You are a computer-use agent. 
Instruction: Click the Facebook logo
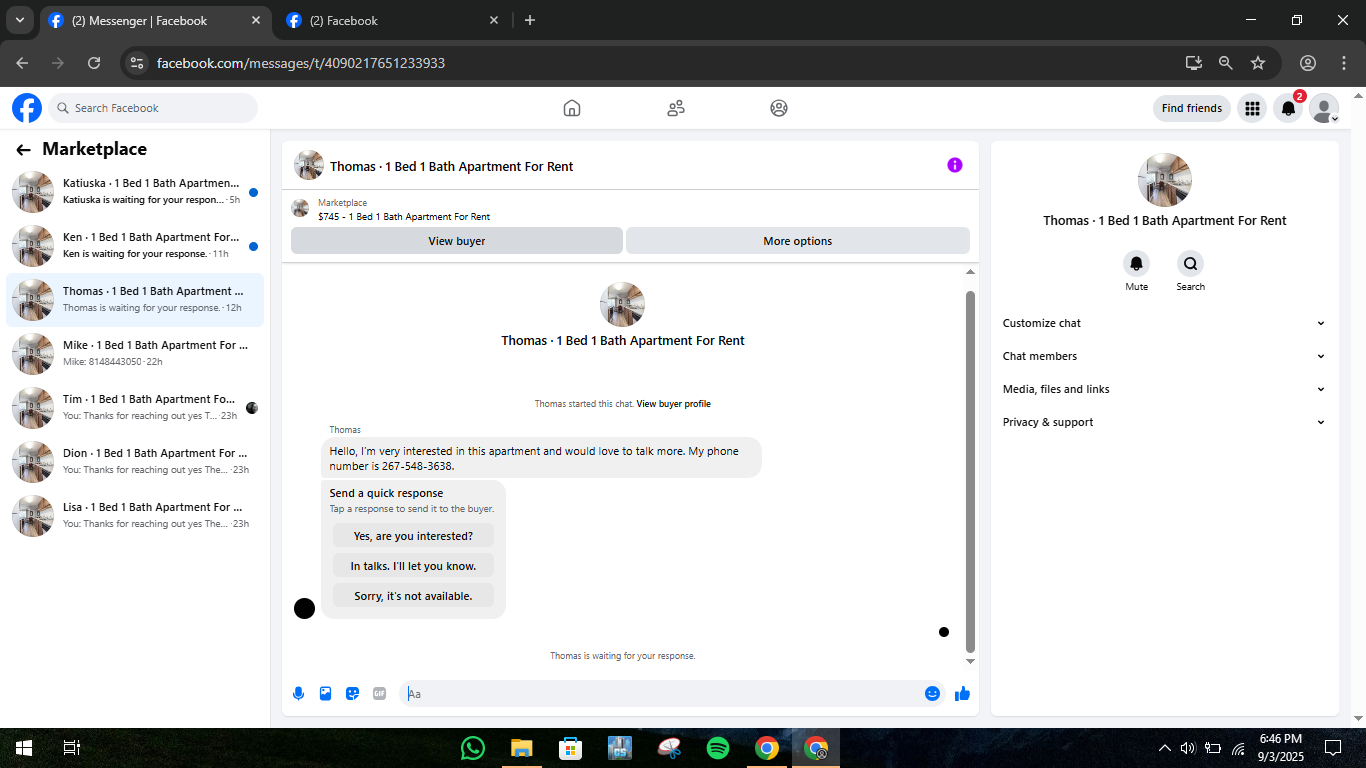(27, 108)
